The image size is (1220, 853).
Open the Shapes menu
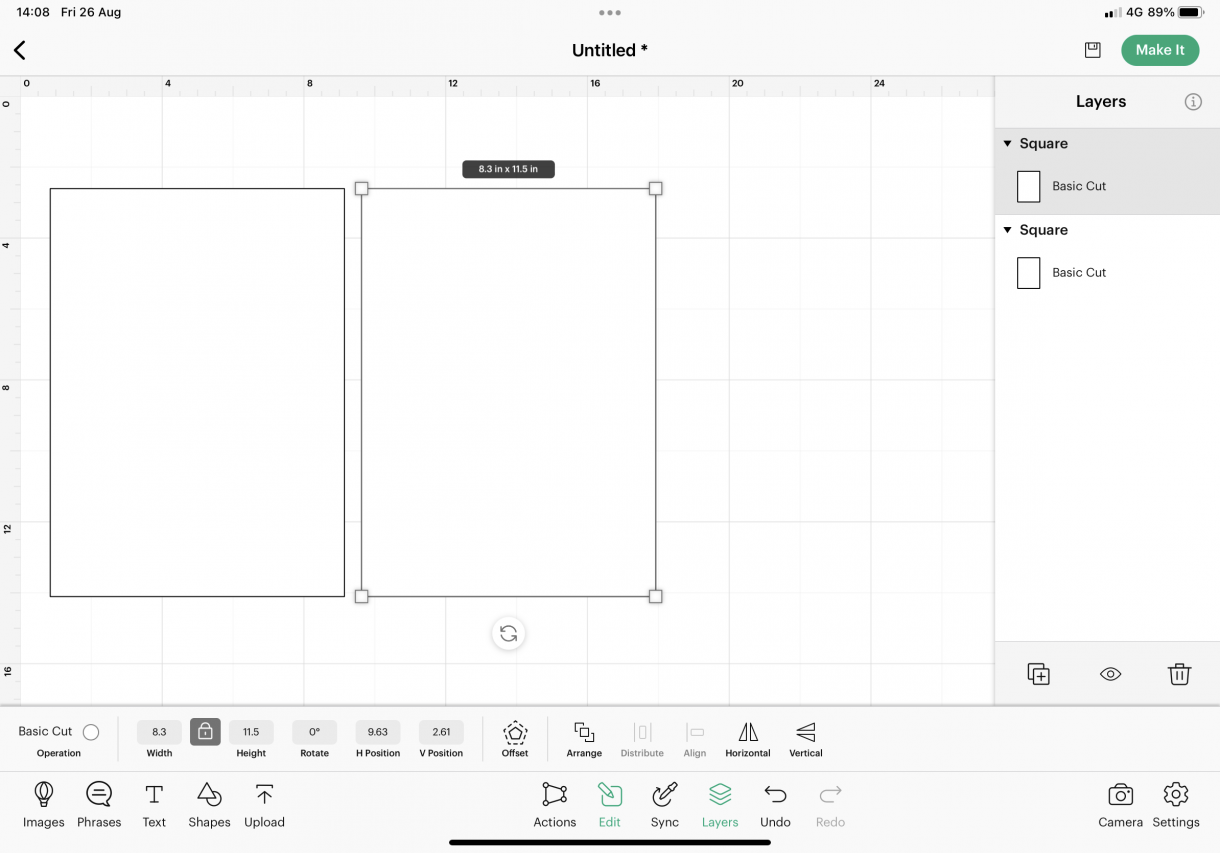point(209,805)
